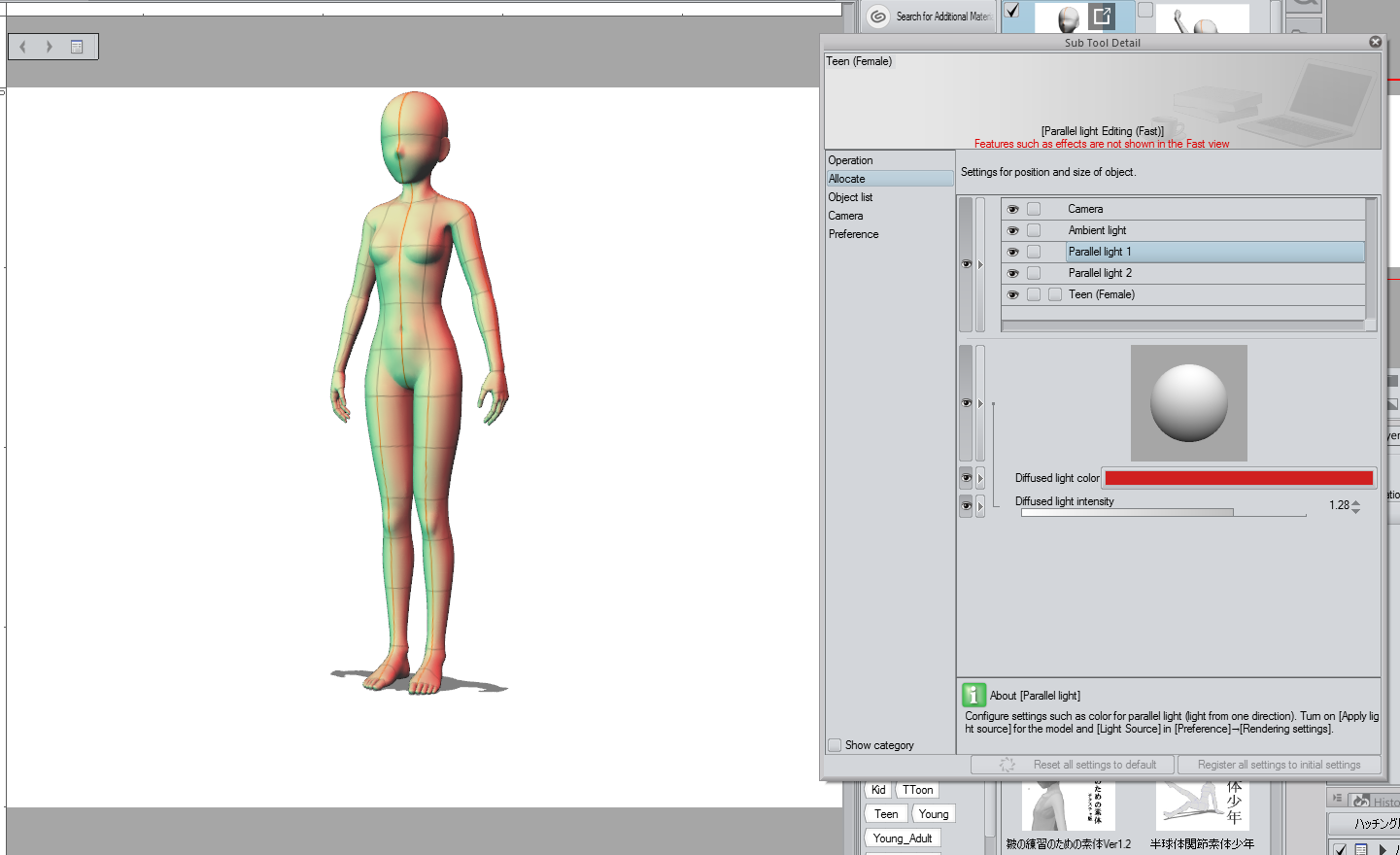This screenshot has width=1400, height=855.
Task: Click Reset all settings to default
Action: tap(1073, 765)
